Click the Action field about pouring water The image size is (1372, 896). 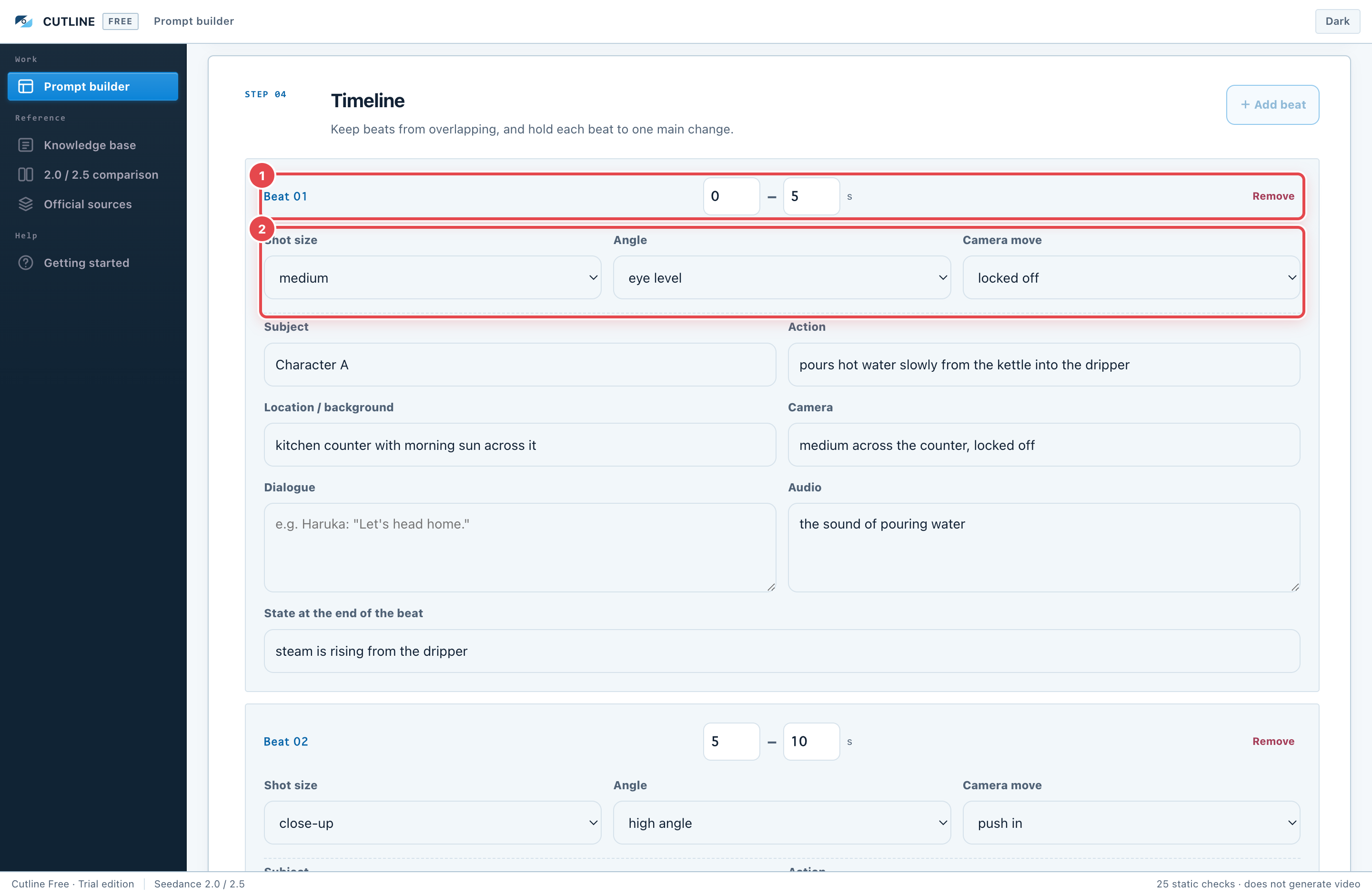1043,365
